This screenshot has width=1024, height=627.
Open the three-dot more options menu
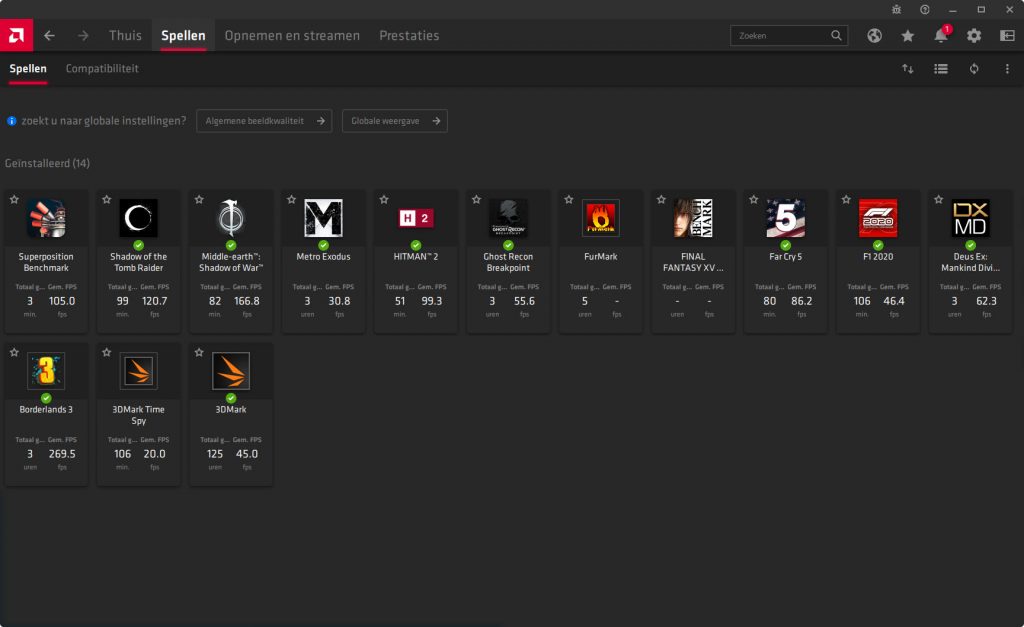1006,69
